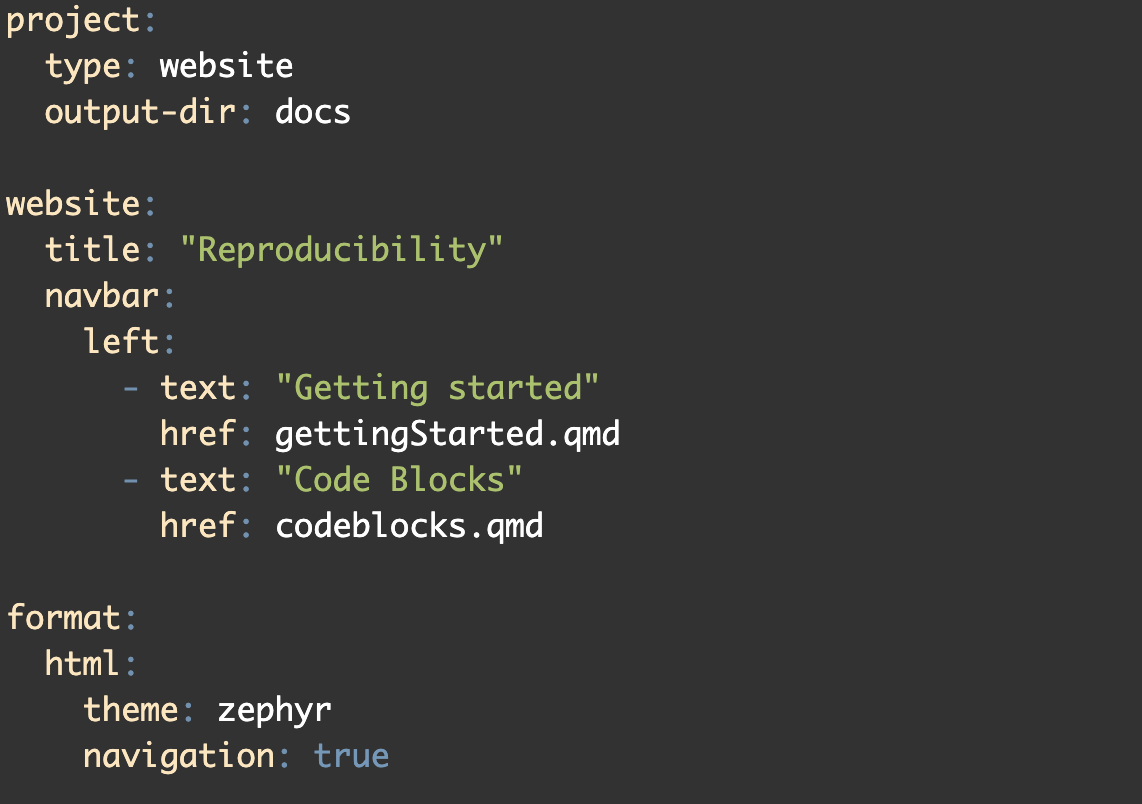This screenshot has width=1142, height=804.
Task: Click the 'title' key
Action: point(92,250)
